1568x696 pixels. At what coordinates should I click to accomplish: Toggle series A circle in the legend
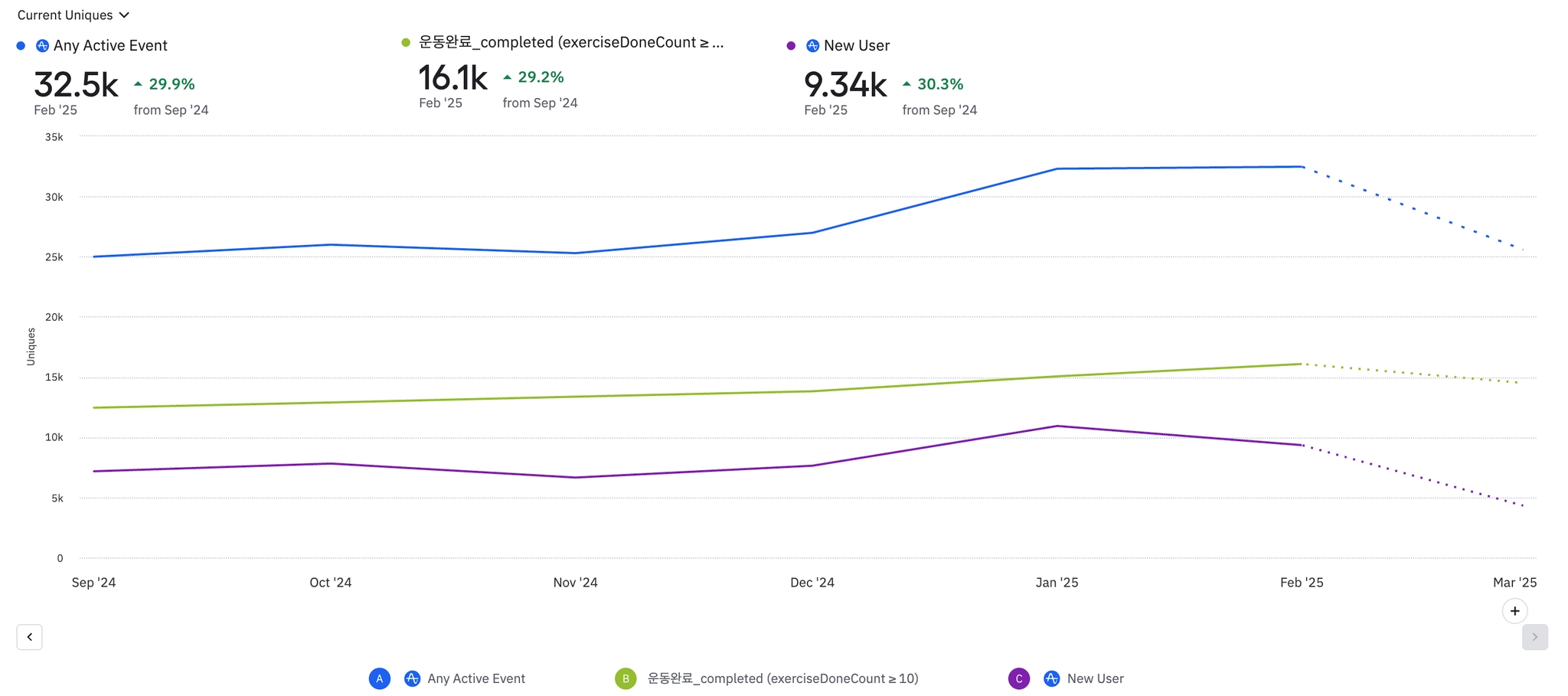click(380, 678)
